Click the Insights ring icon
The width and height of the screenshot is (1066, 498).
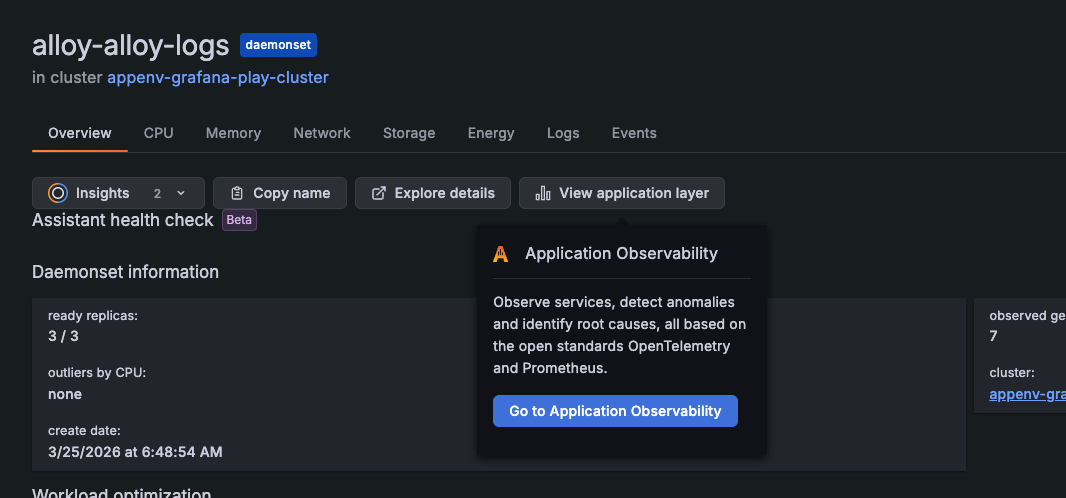(58, 193)
